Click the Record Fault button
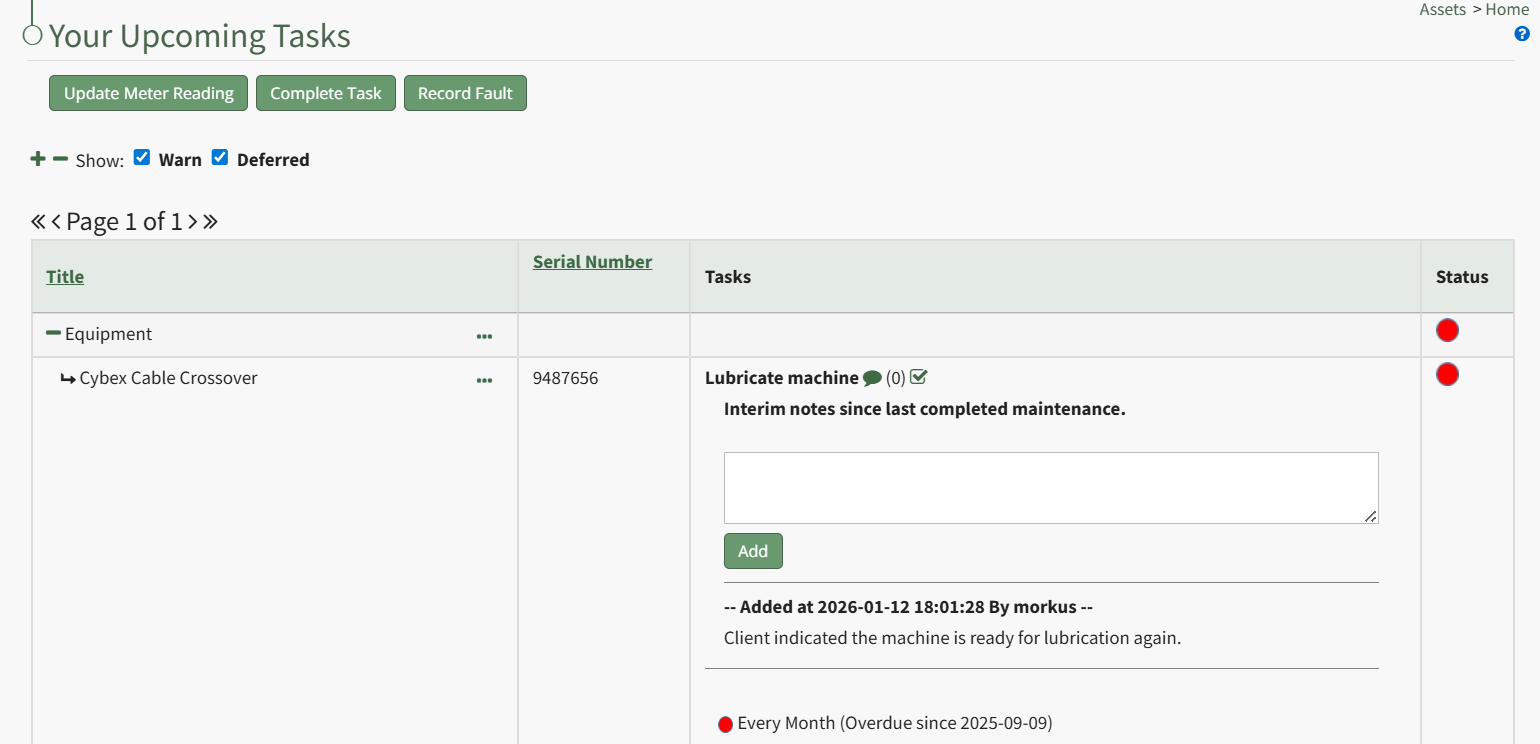1540x744 pixels. 465,93
